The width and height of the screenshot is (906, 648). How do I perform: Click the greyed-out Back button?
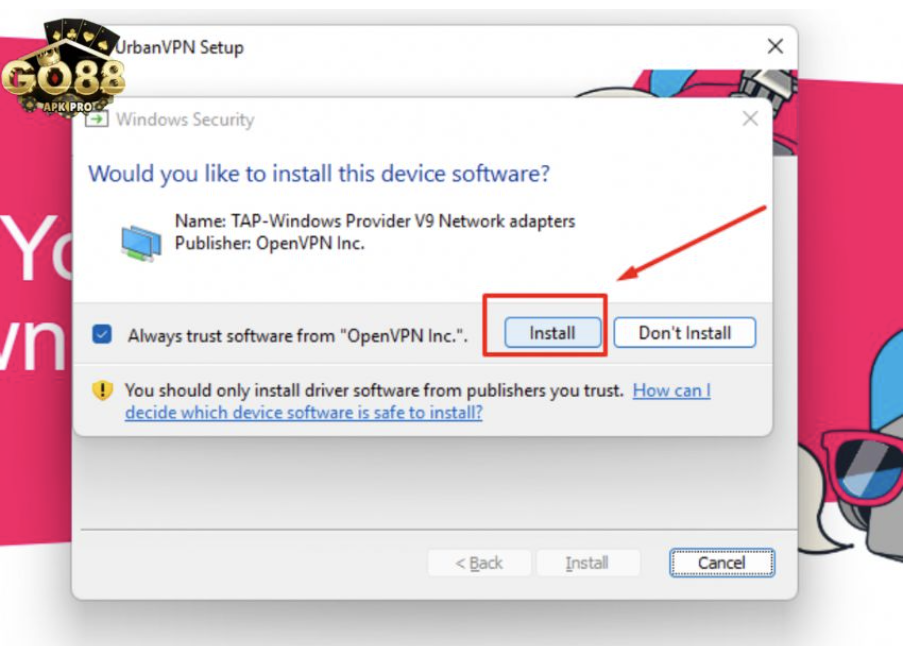pyautogui.click(x=479, y=563)
